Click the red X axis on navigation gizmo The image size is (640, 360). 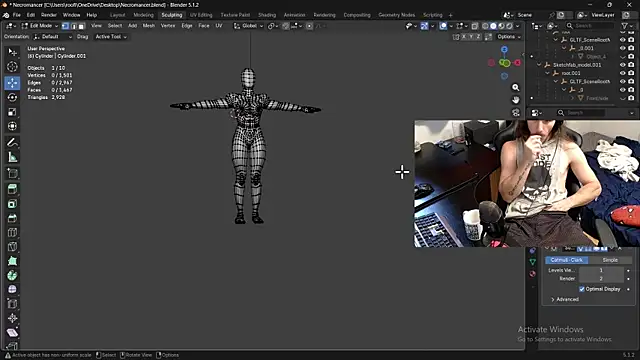[518, 62]
